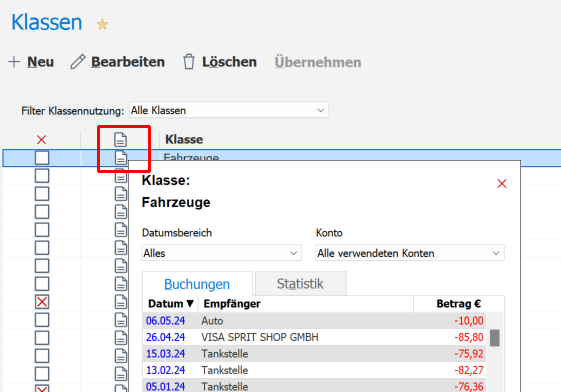Uncheck the fully visible red X-marked checkbox
561x392 pixels.
point(42,302)
